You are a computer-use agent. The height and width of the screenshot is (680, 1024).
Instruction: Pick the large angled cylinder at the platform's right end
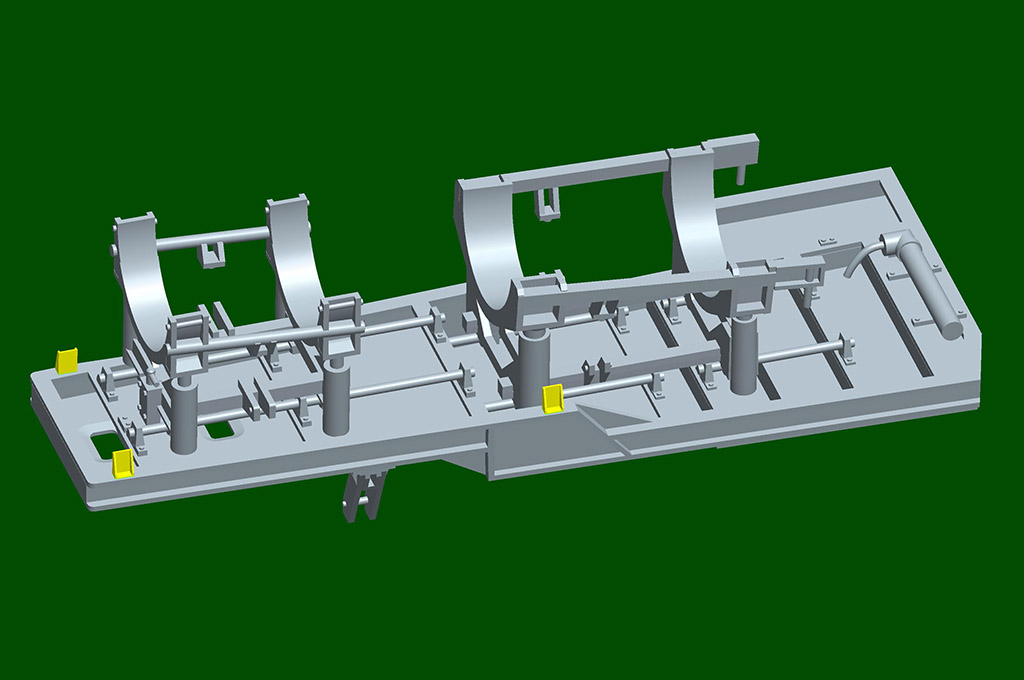click(922, 285)
